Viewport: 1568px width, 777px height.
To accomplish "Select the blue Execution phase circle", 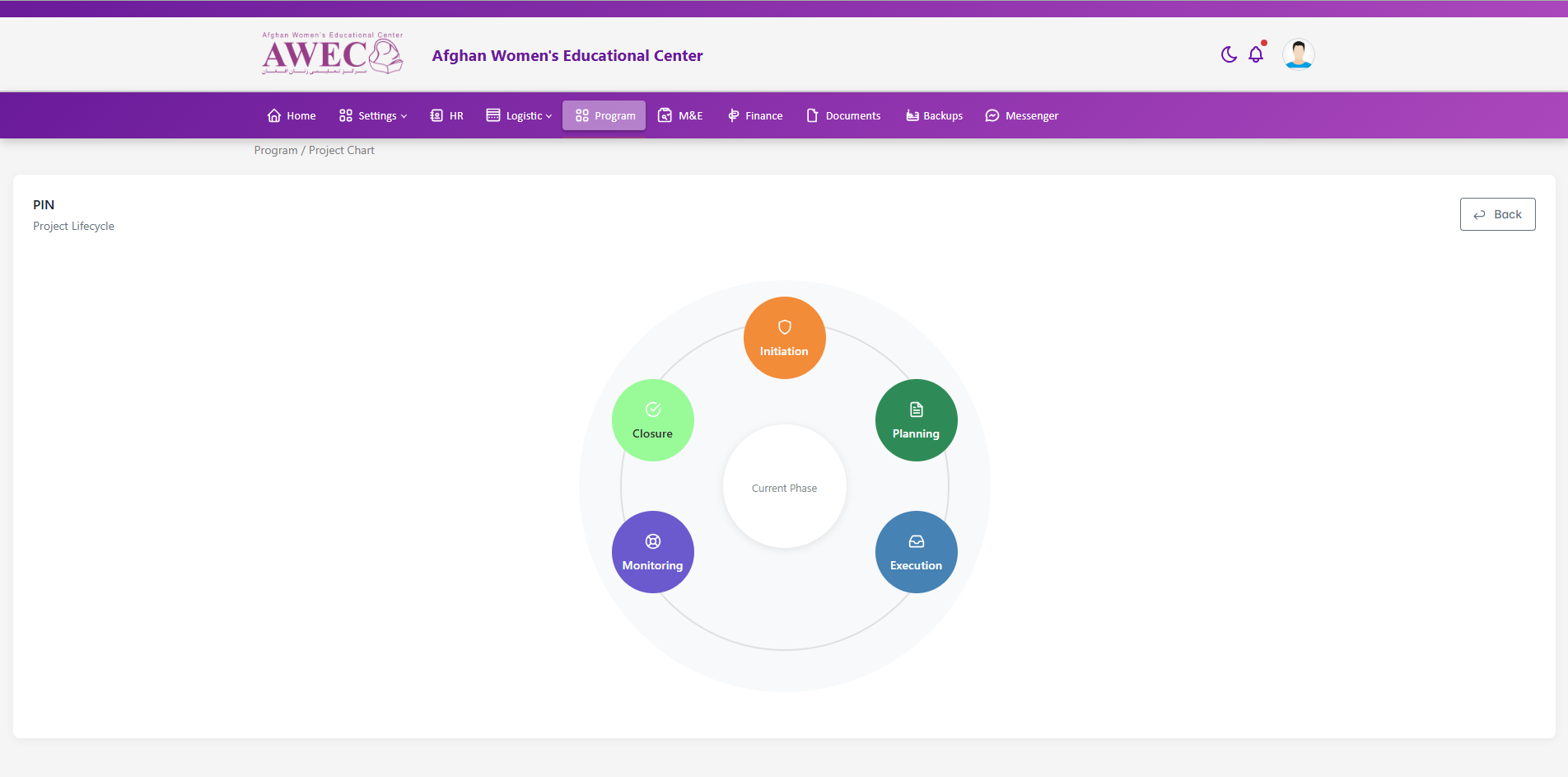I will tap(916, 552).
